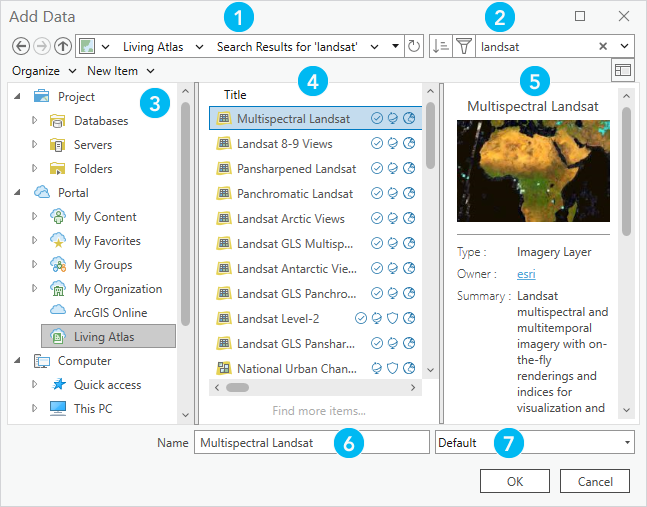Image resolution: width=647 pixels, height=507 pixels.
Task: Select ArcGIS Online in the tree
Action: coord(110,313)
